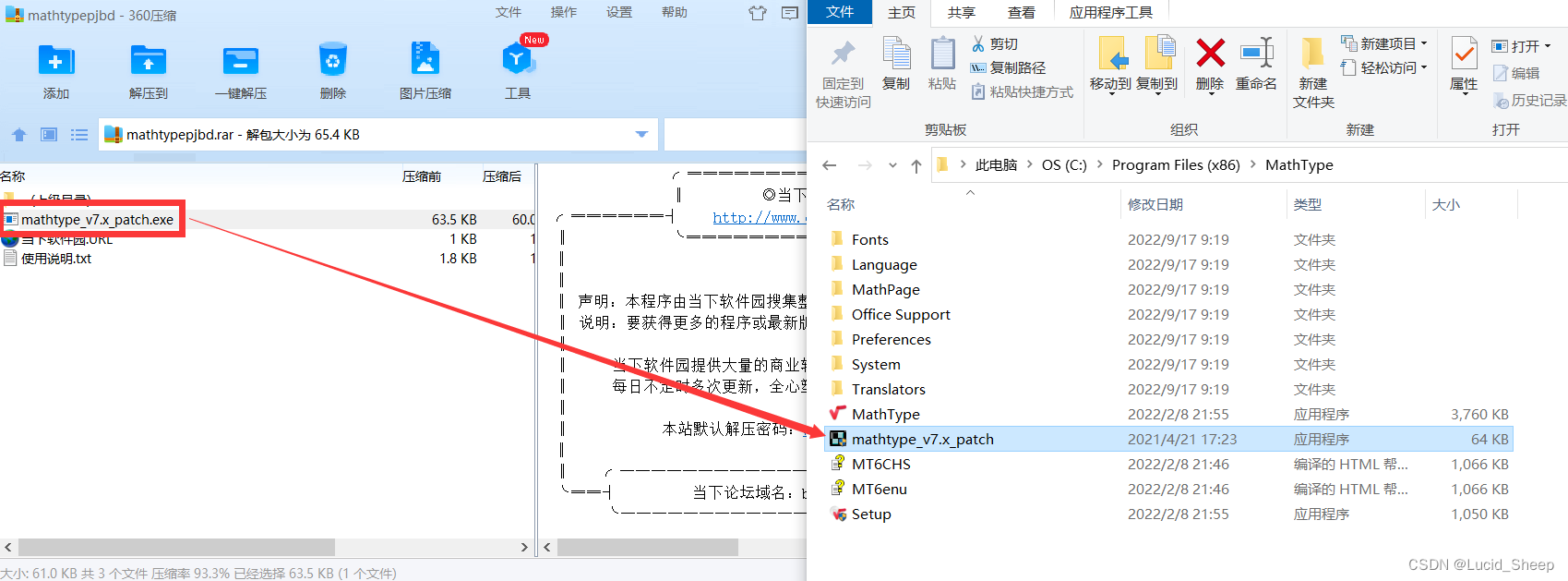Open the 帮助 menu in 360压缩

coord(675,12)
